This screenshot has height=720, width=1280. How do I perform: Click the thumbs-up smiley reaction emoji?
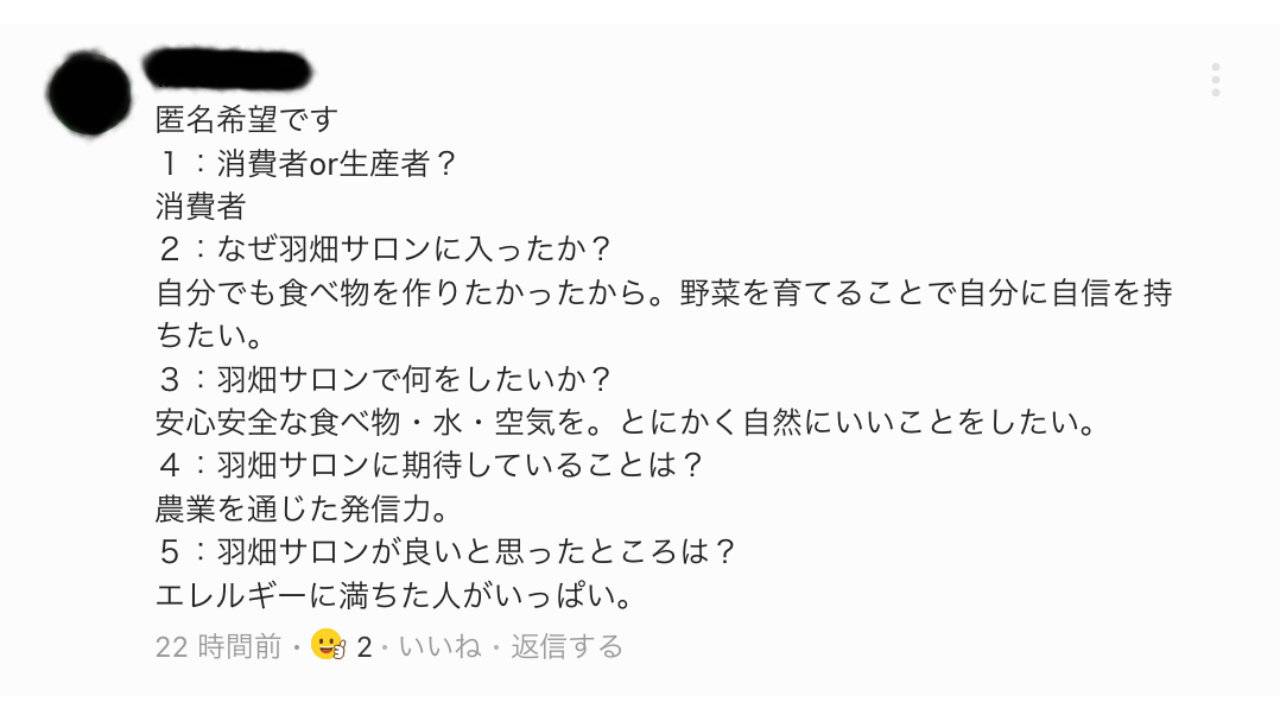click(328, 645)
